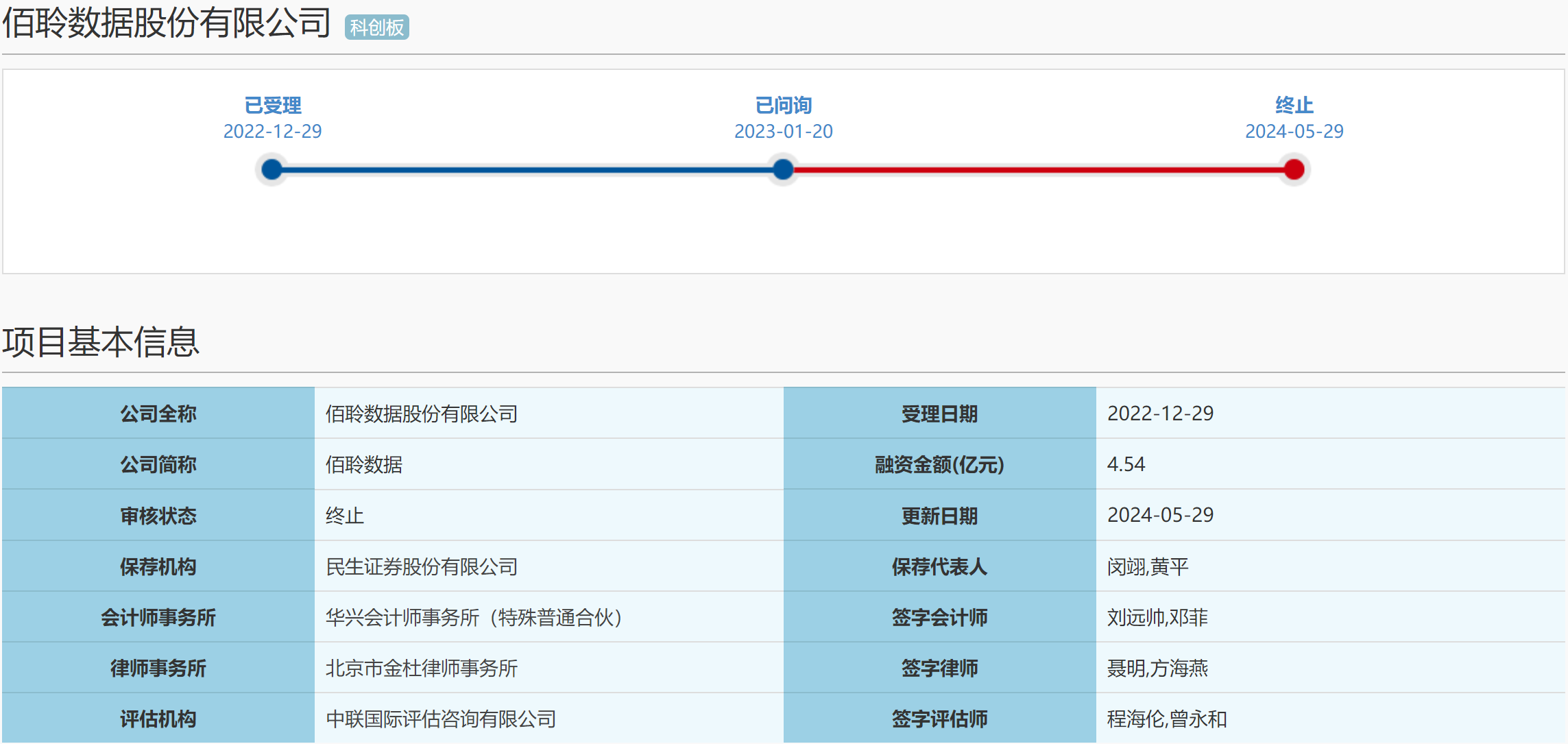1568x744 pixels.
Task: Click the 科创板 badge beside company name
Action: (x=376, y=27)
